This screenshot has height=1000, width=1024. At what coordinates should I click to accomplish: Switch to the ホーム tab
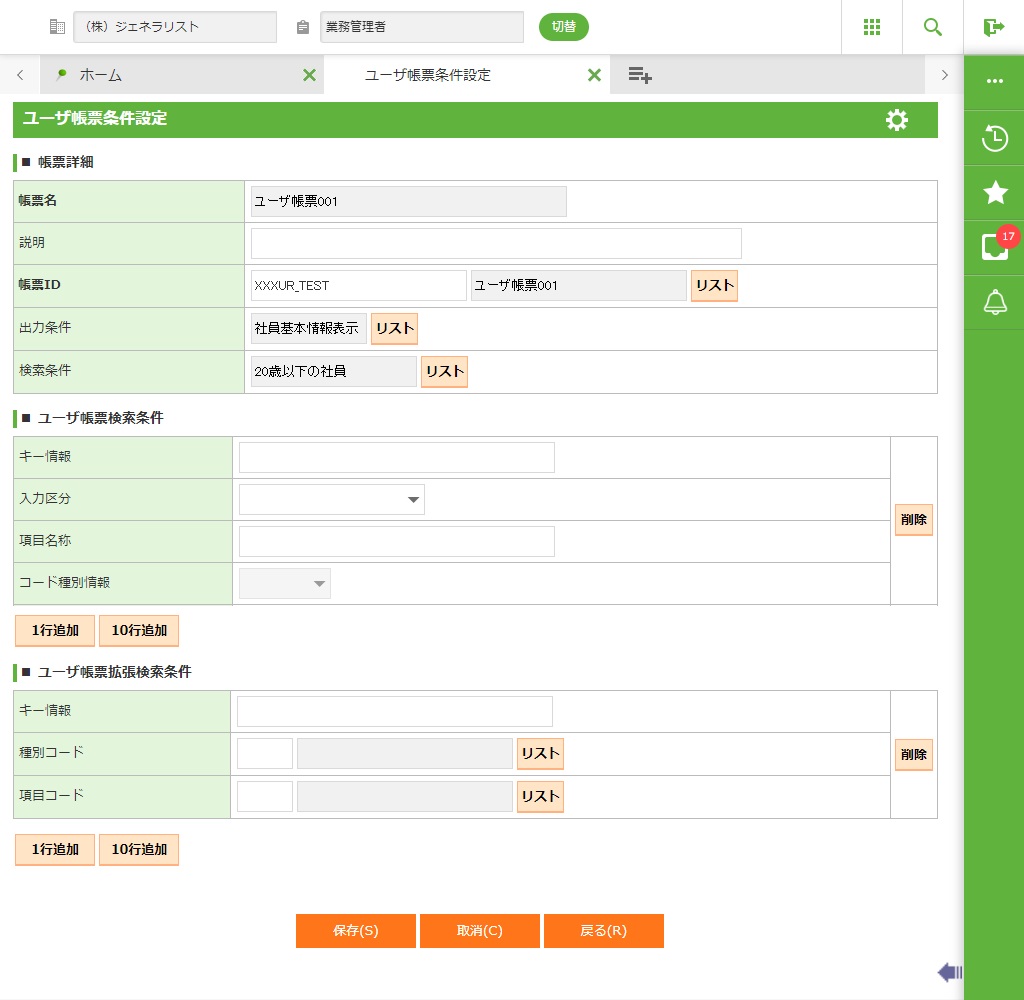100,75
